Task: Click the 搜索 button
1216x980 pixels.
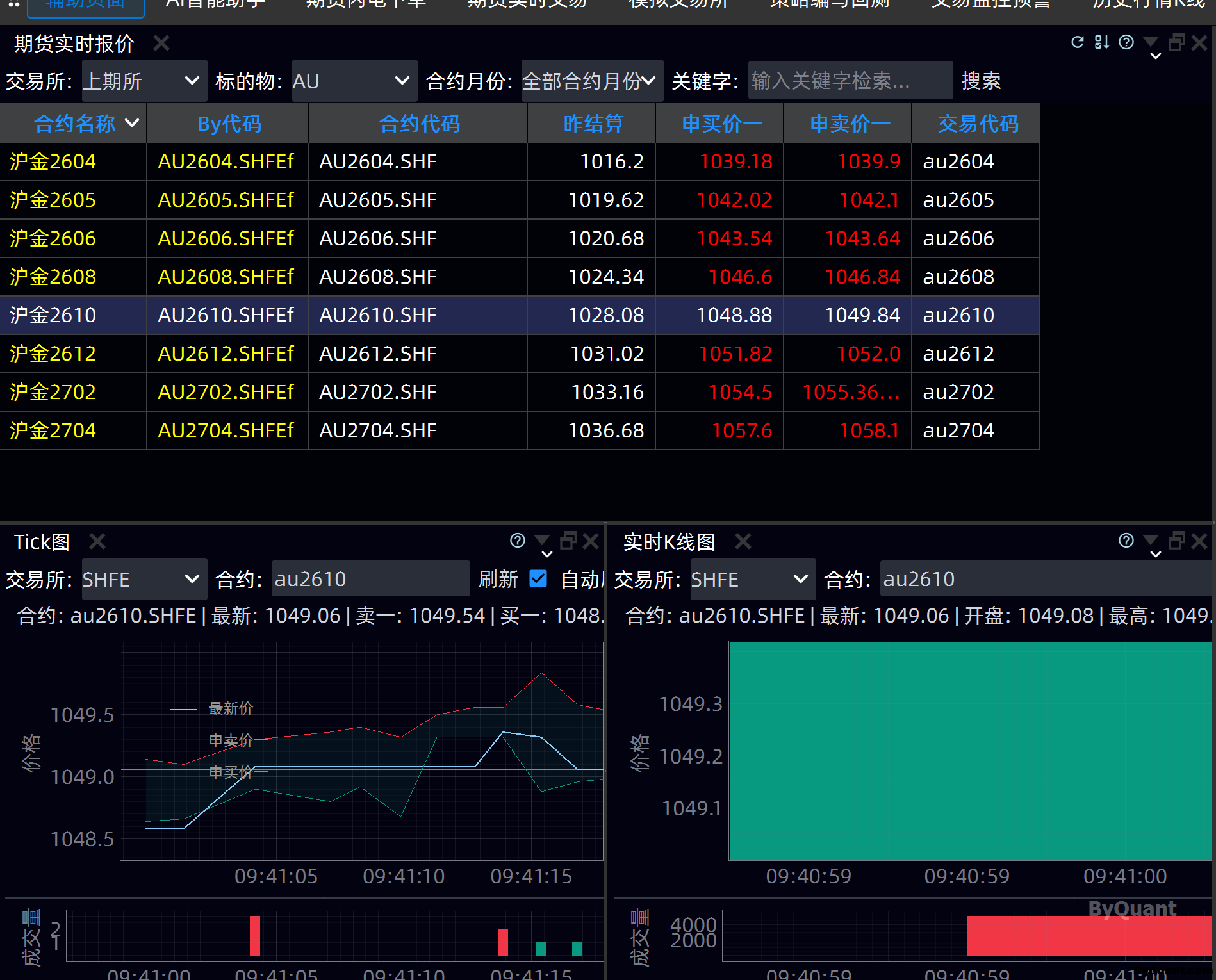Action: [x=981, y=81]
